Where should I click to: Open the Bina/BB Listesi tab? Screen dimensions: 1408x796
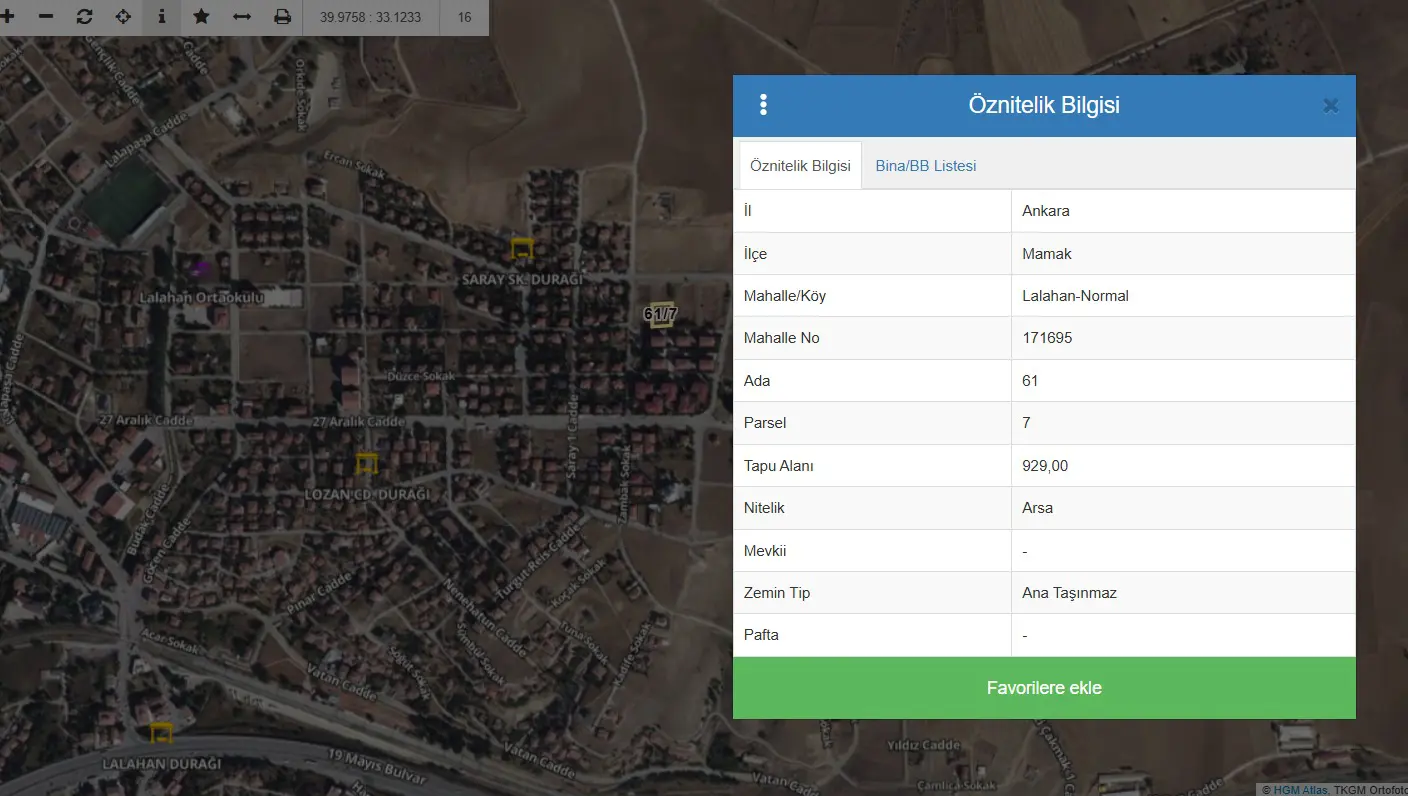tap(926, 165)
